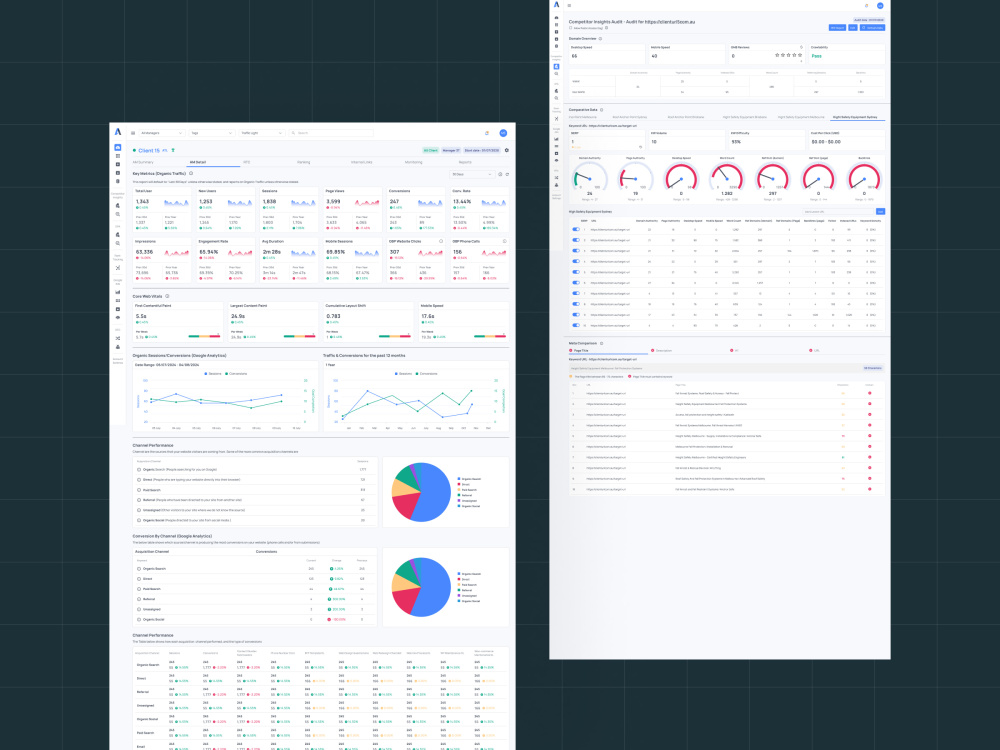Open hamburger menu in Client 15 window
The height and width of the screenshot is (750, 1000).
(x=133, y=133)
